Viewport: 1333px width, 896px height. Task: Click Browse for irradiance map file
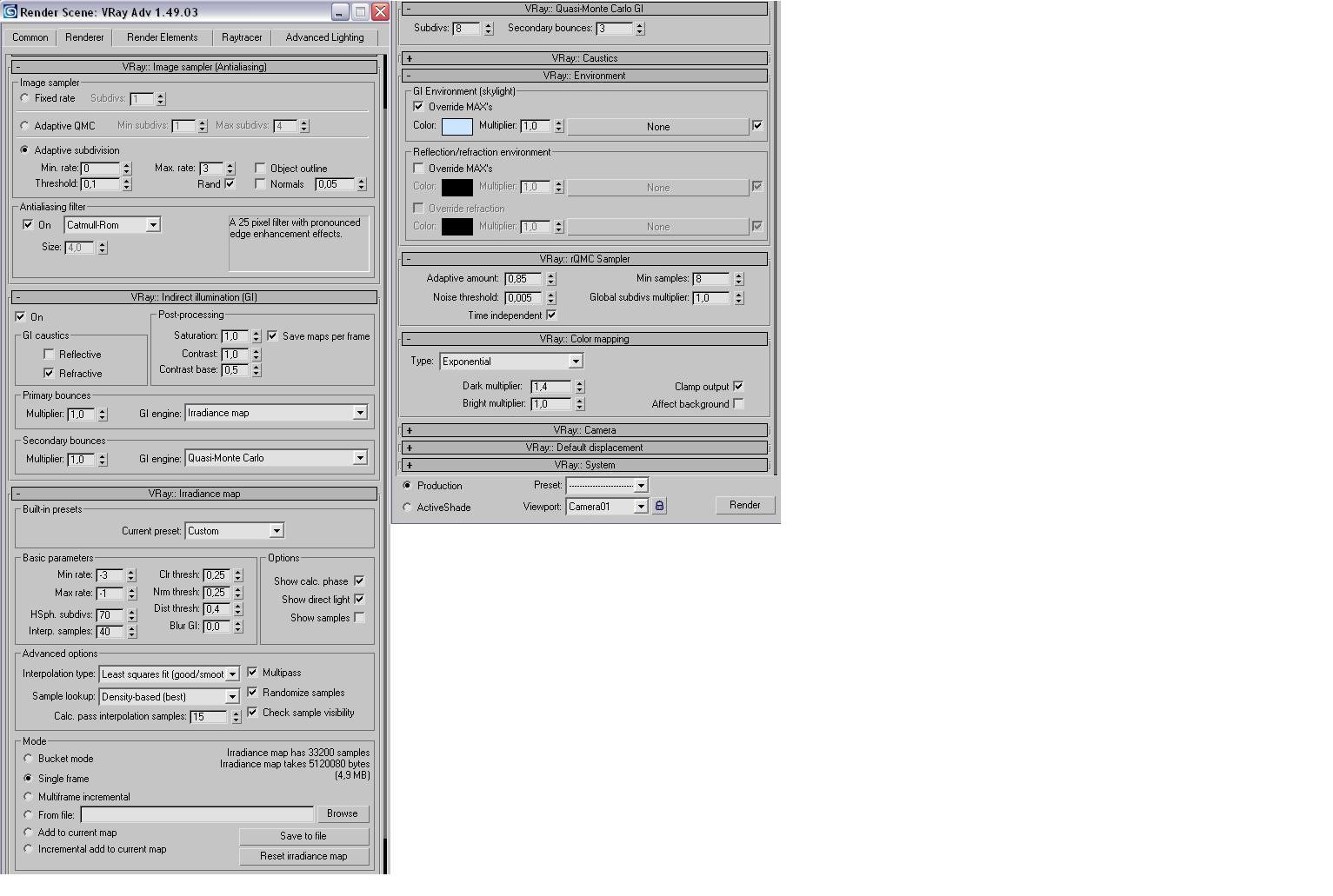(343, 814)
